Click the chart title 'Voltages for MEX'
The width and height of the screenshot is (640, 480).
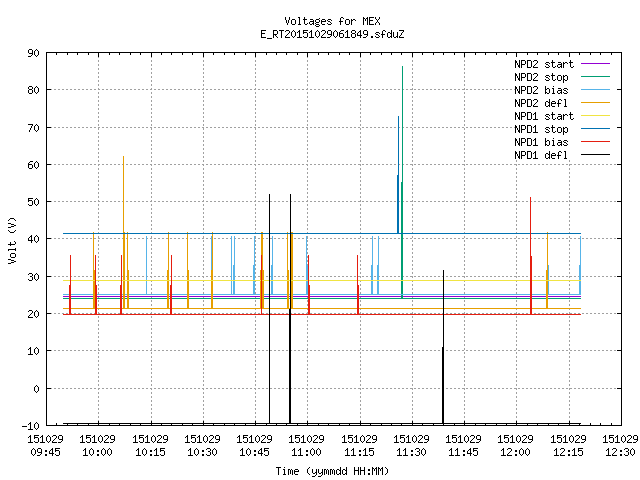[332, 21]
